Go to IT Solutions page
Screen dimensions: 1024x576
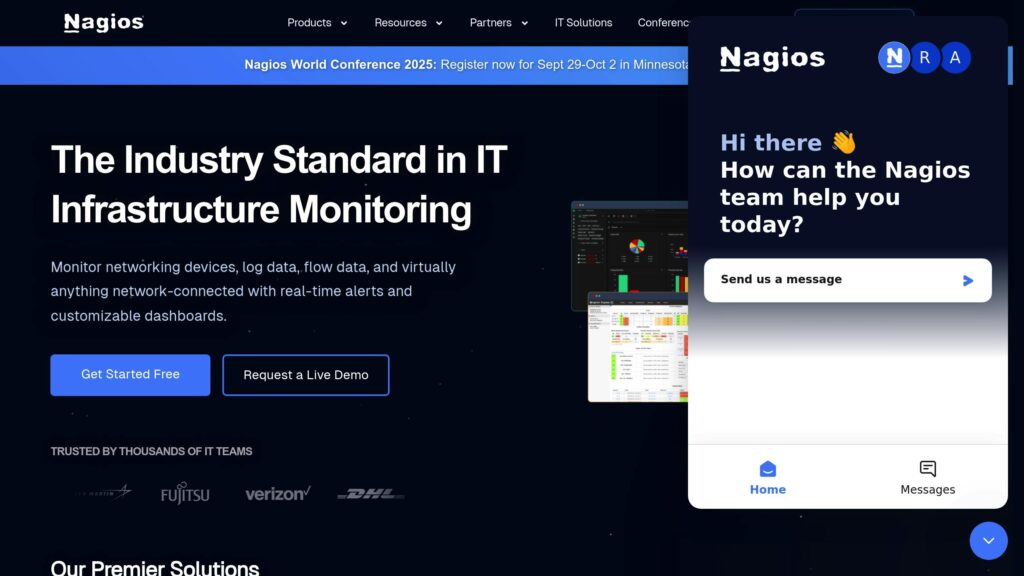coord(583,23)
